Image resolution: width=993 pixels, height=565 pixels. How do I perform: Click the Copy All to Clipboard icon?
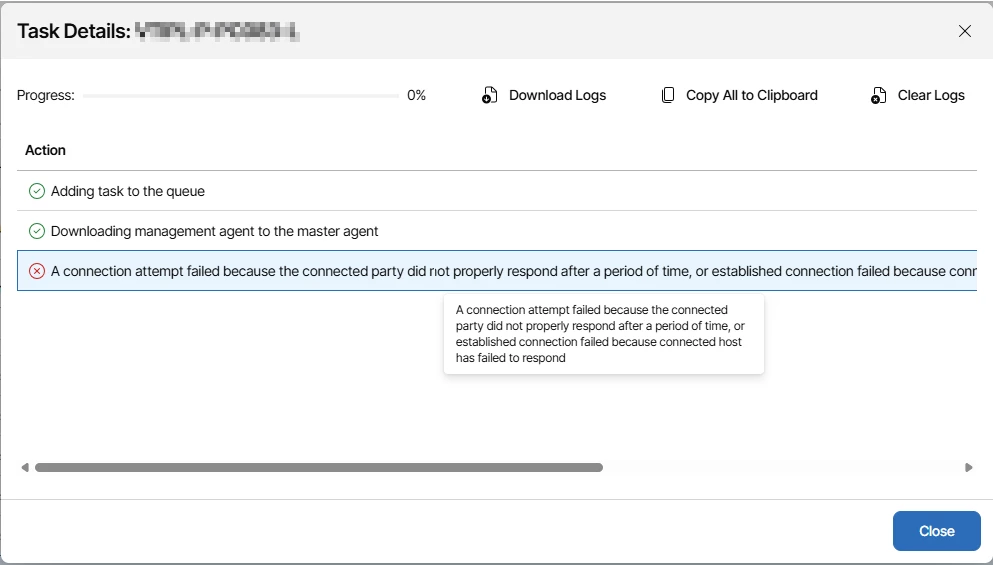[668, 96]
